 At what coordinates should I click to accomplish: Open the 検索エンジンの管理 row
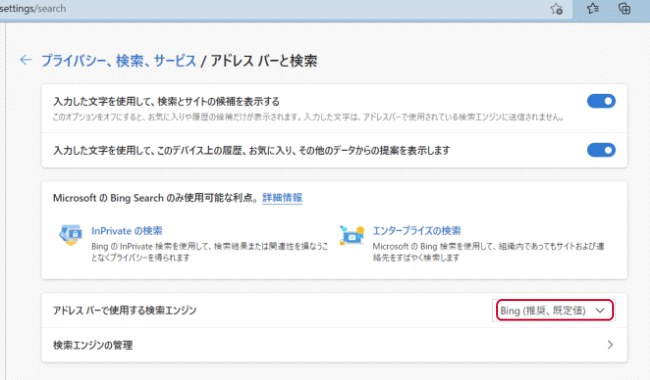click(x=334, y=345)
